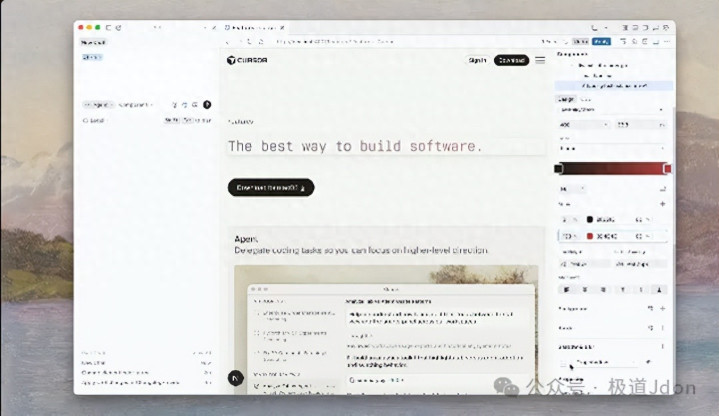The height and width of the screenshot is (416, 719).
Task: Click the plus icon in the Stops row
Action: click(663, 204)
